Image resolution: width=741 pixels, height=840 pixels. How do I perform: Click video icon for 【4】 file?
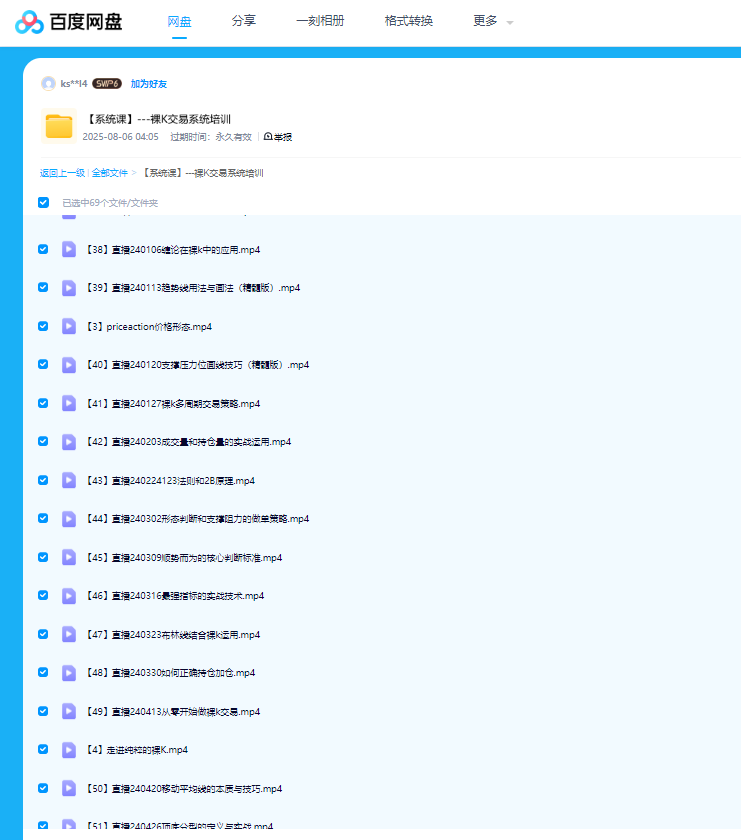click(69, 750)
